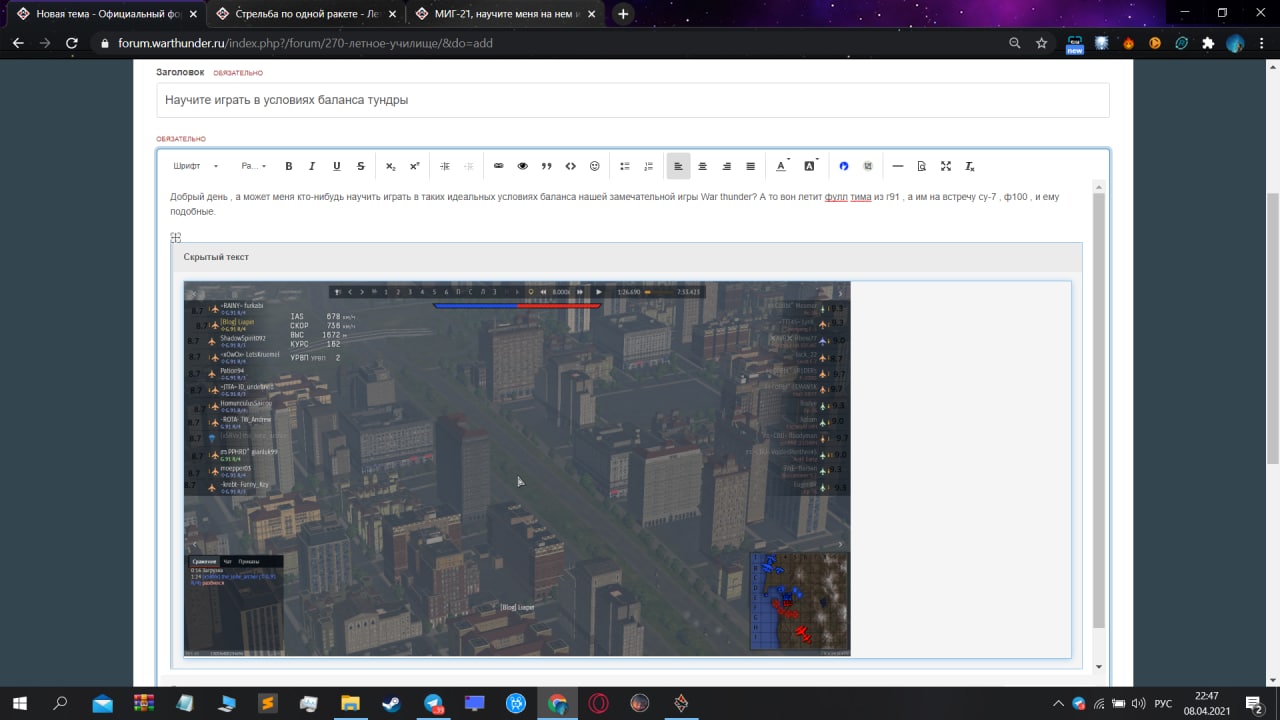This screenshot has width=1280, height=720.
Task: Preview the post with the magnifier page icon
Action: 922,166
